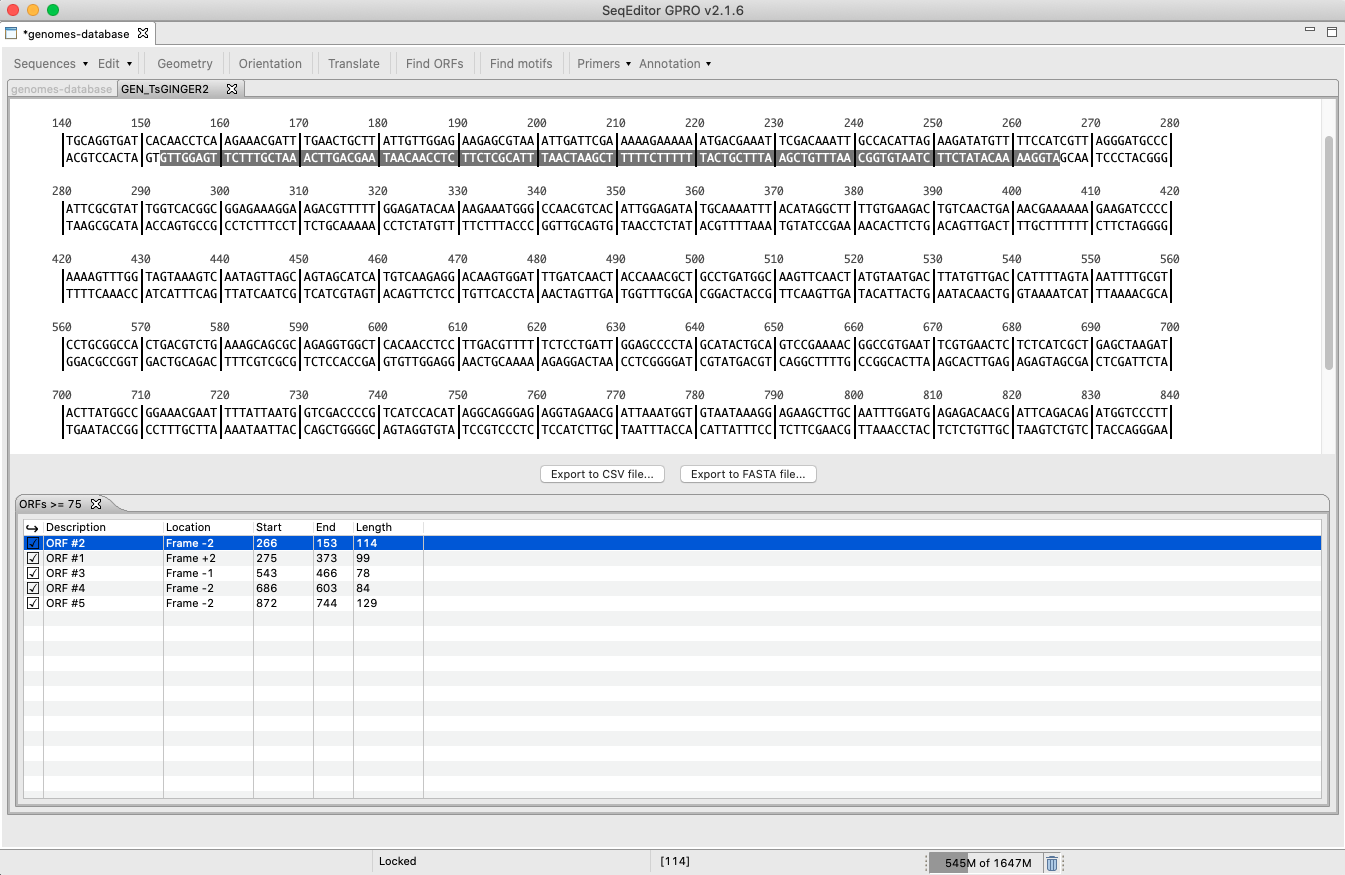Click the sequence view vertical scrollbar

click(x=1328, y=250)
